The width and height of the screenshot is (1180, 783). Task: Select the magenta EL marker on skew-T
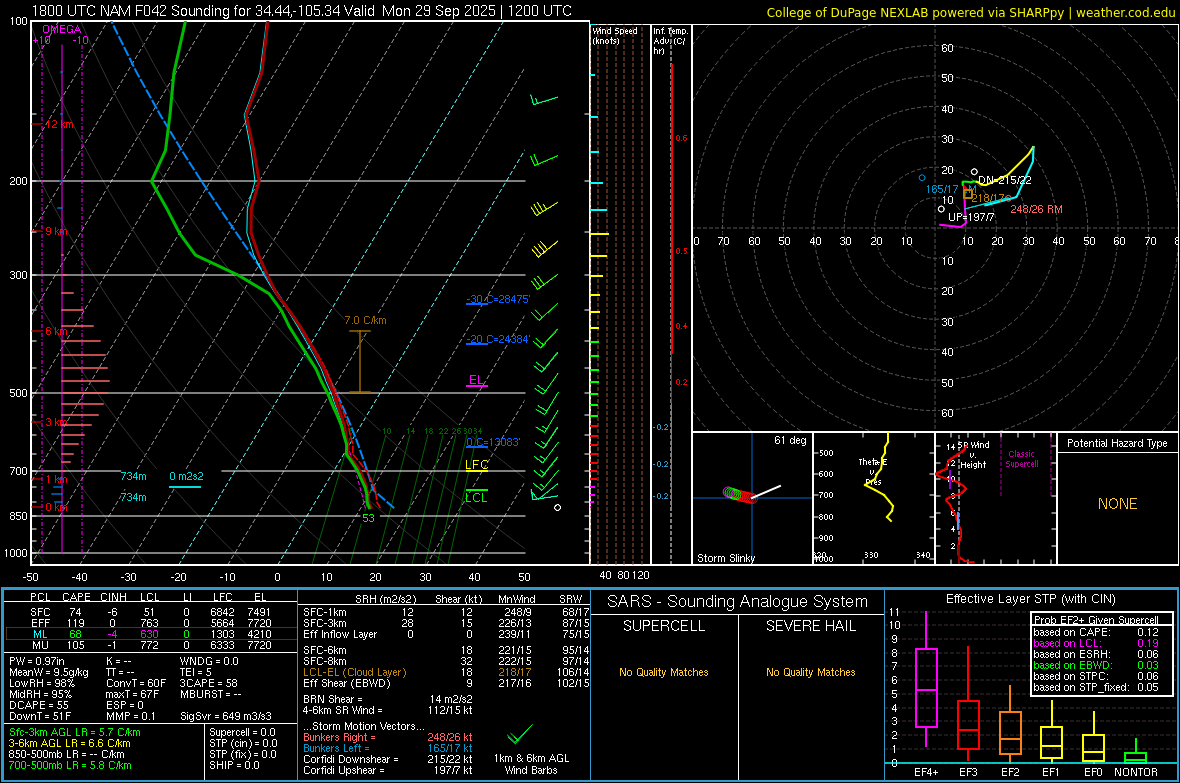point(476,379)
